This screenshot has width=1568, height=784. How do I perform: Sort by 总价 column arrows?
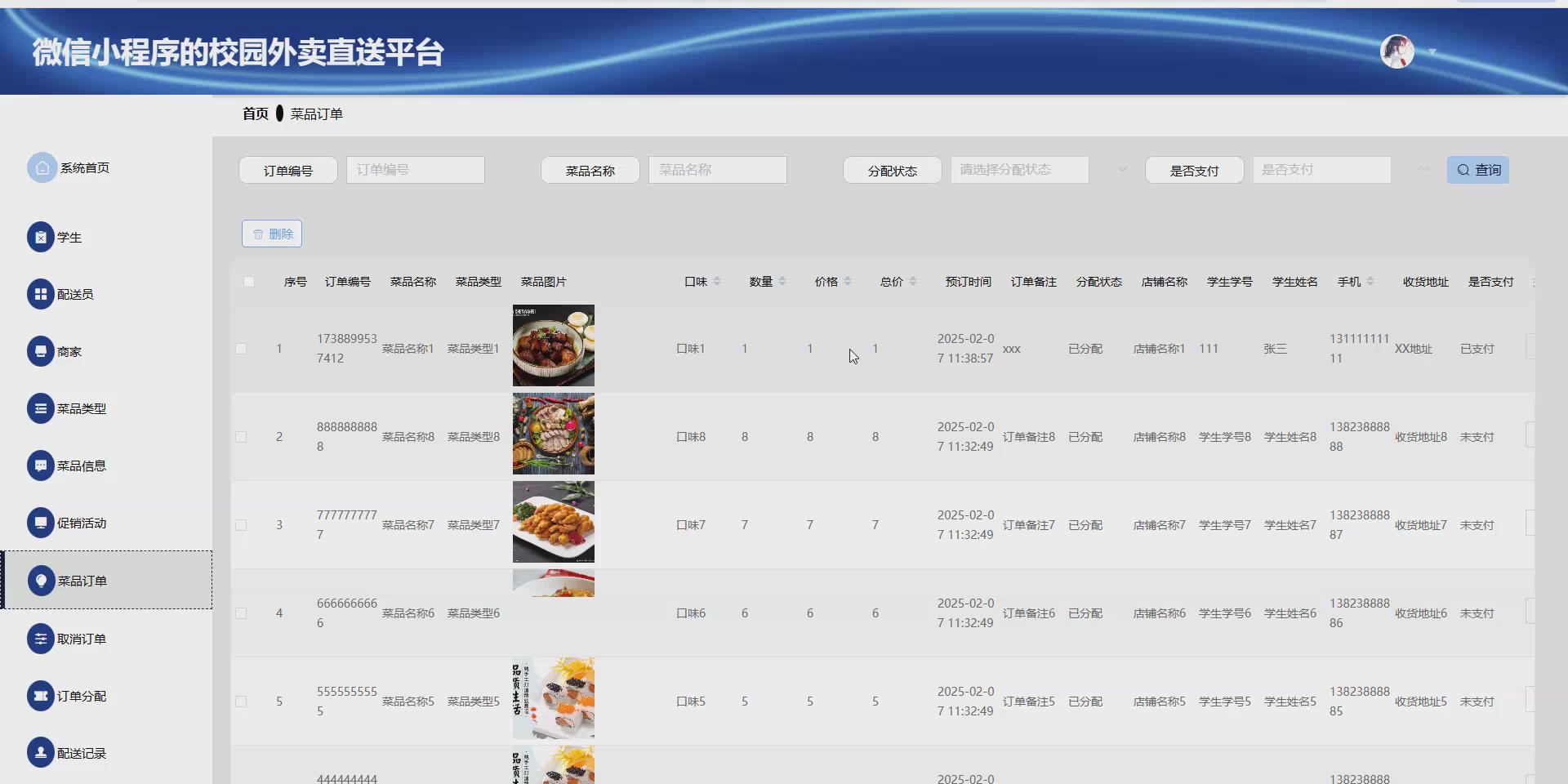tap(913, 281)
